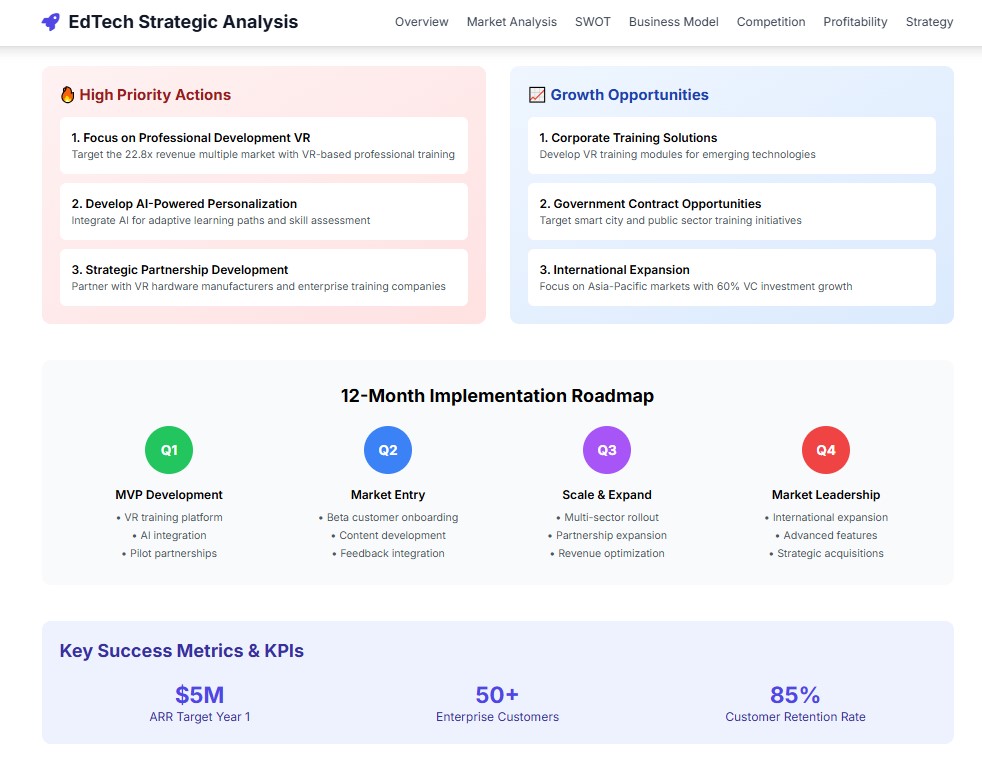Open the SWOT nav item
982x768 pixels.
[x=592, y=22]
